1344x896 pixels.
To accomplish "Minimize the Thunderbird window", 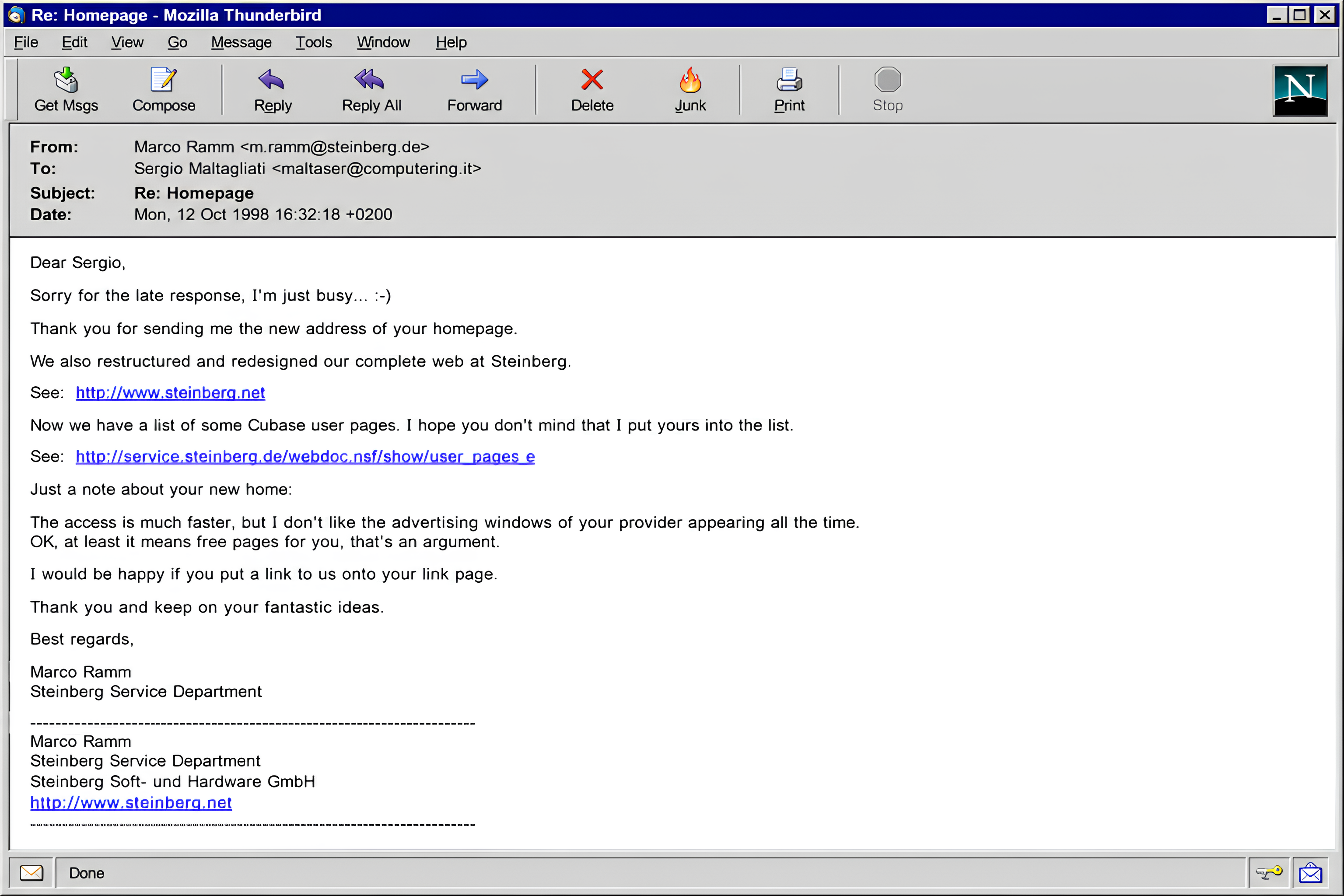I will [1276, 15].
